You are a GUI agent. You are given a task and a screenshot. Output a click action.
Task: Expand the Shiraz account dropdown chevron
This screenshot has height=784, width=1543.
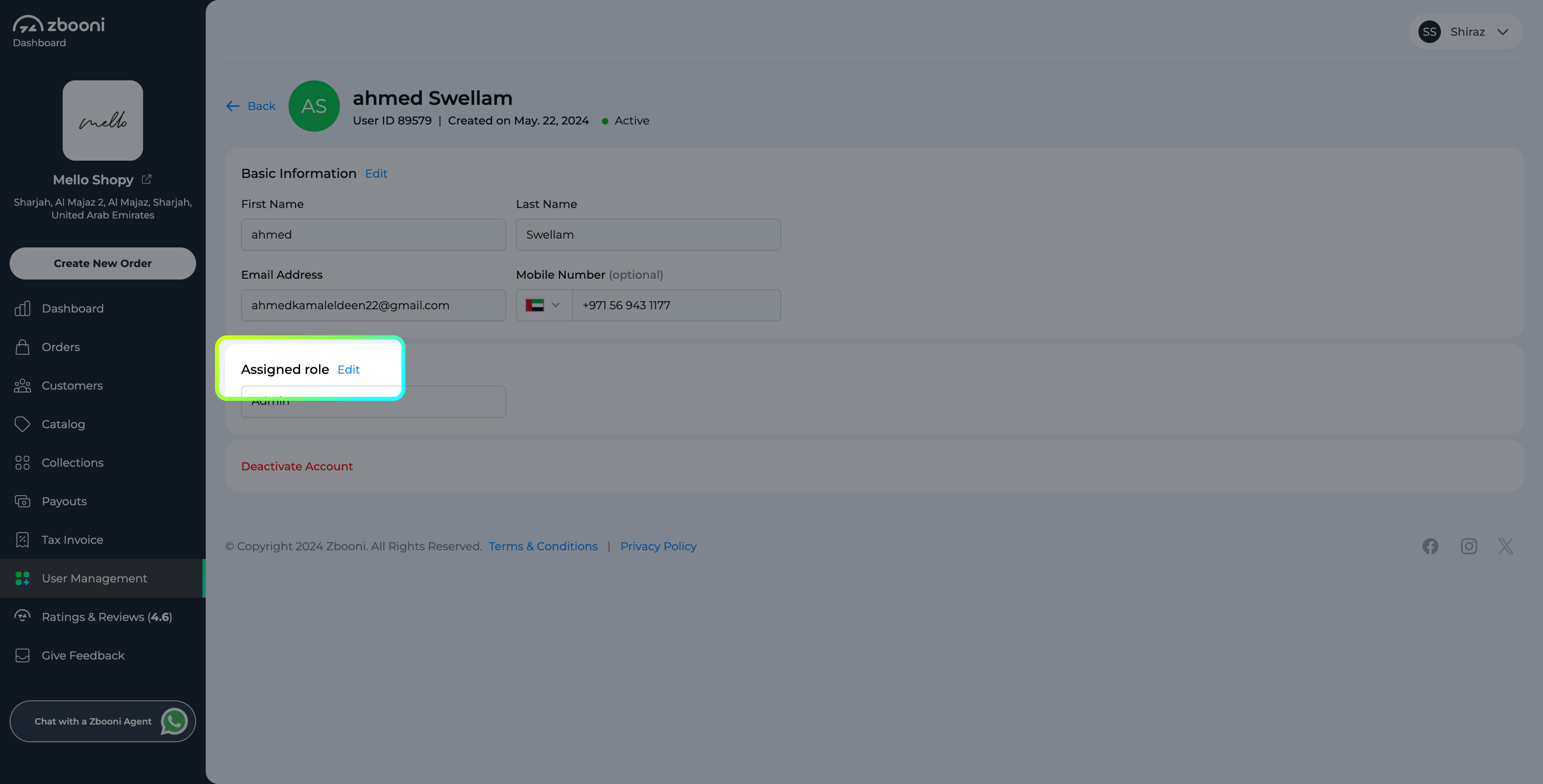click(1502, 32)
